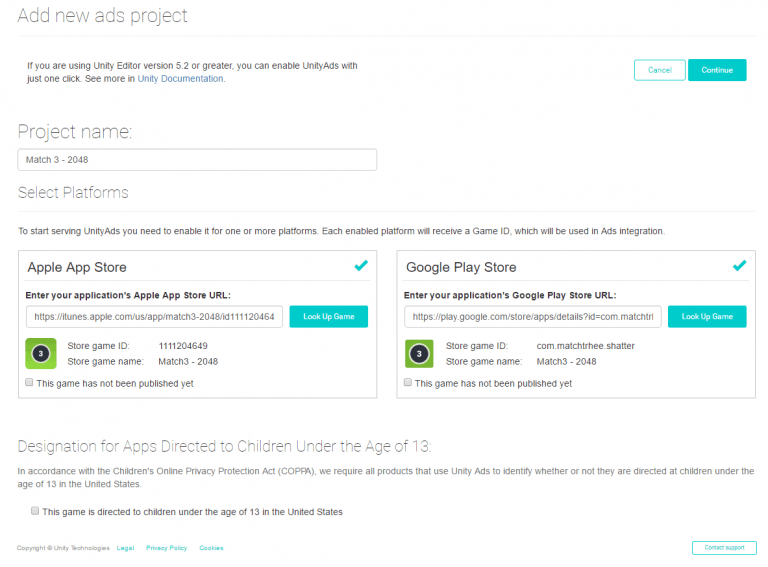The height and width of the screenshot is (567, 768).
Task: Look up game for Google Play Store URL
Action: click(707, 317)
